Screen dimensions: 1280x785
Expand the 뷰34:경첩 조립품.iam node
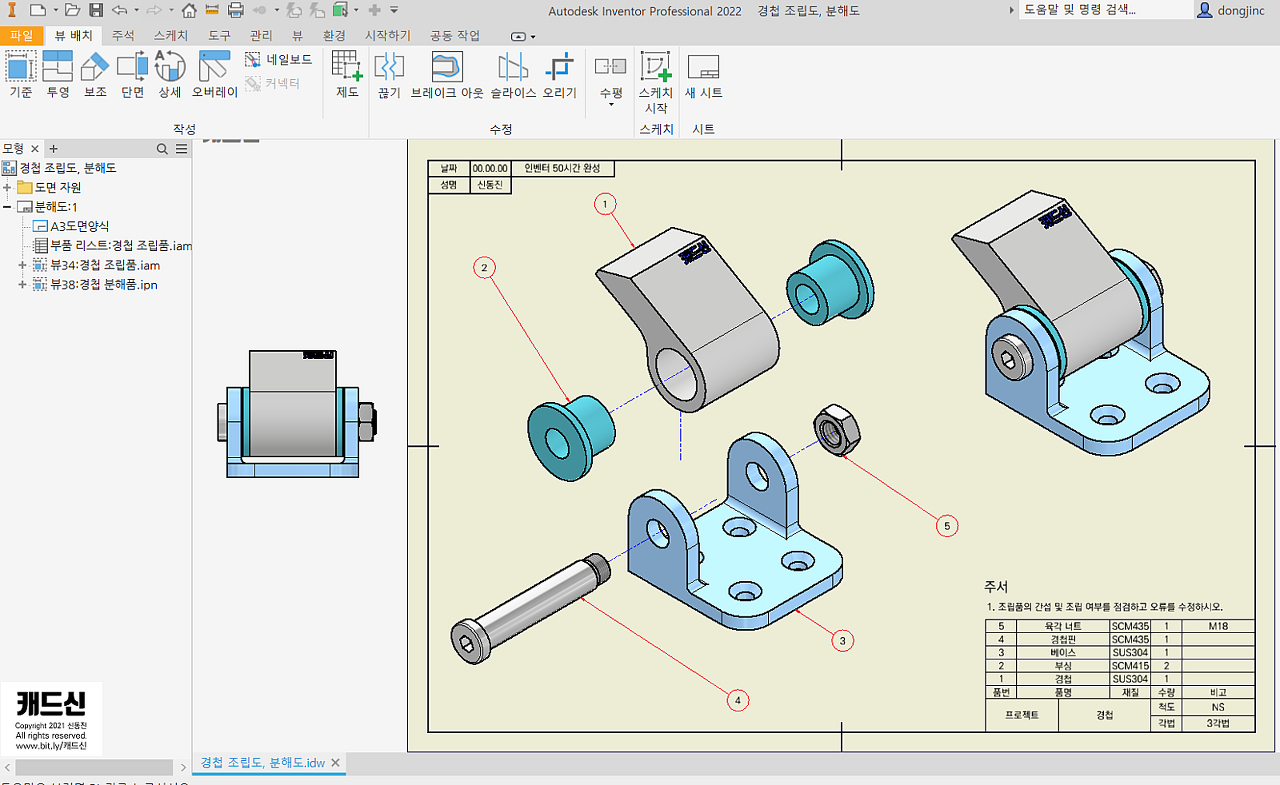(x=22, y=265)
